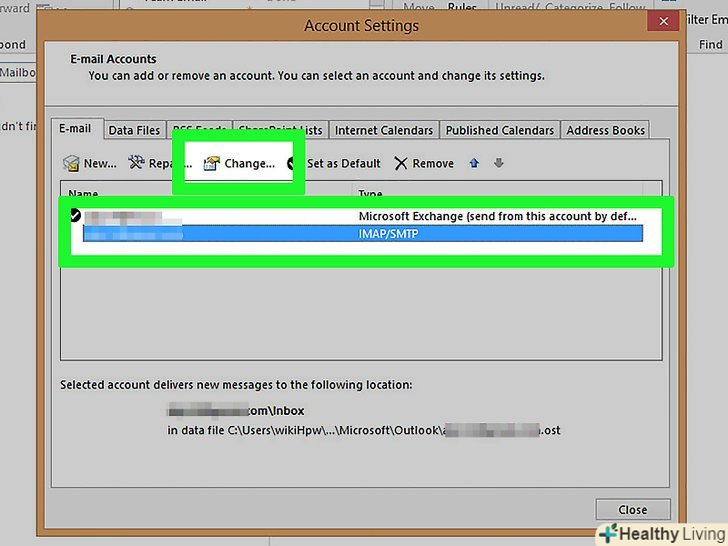Open the E-mail tab

[75, 129]
